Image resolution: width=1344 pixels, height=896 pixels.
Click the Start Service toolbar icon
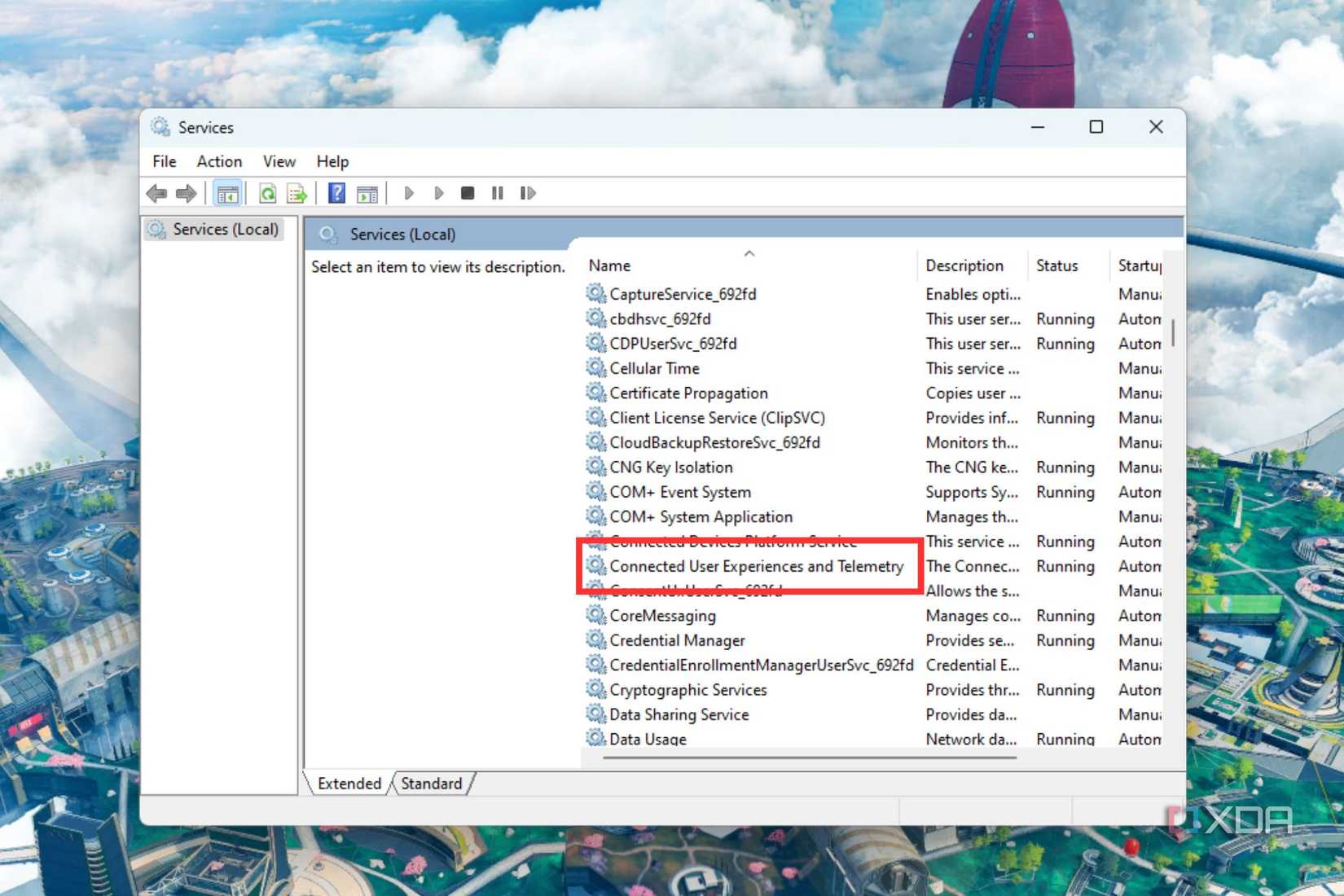pyautogui.click(x=408, y=193)
